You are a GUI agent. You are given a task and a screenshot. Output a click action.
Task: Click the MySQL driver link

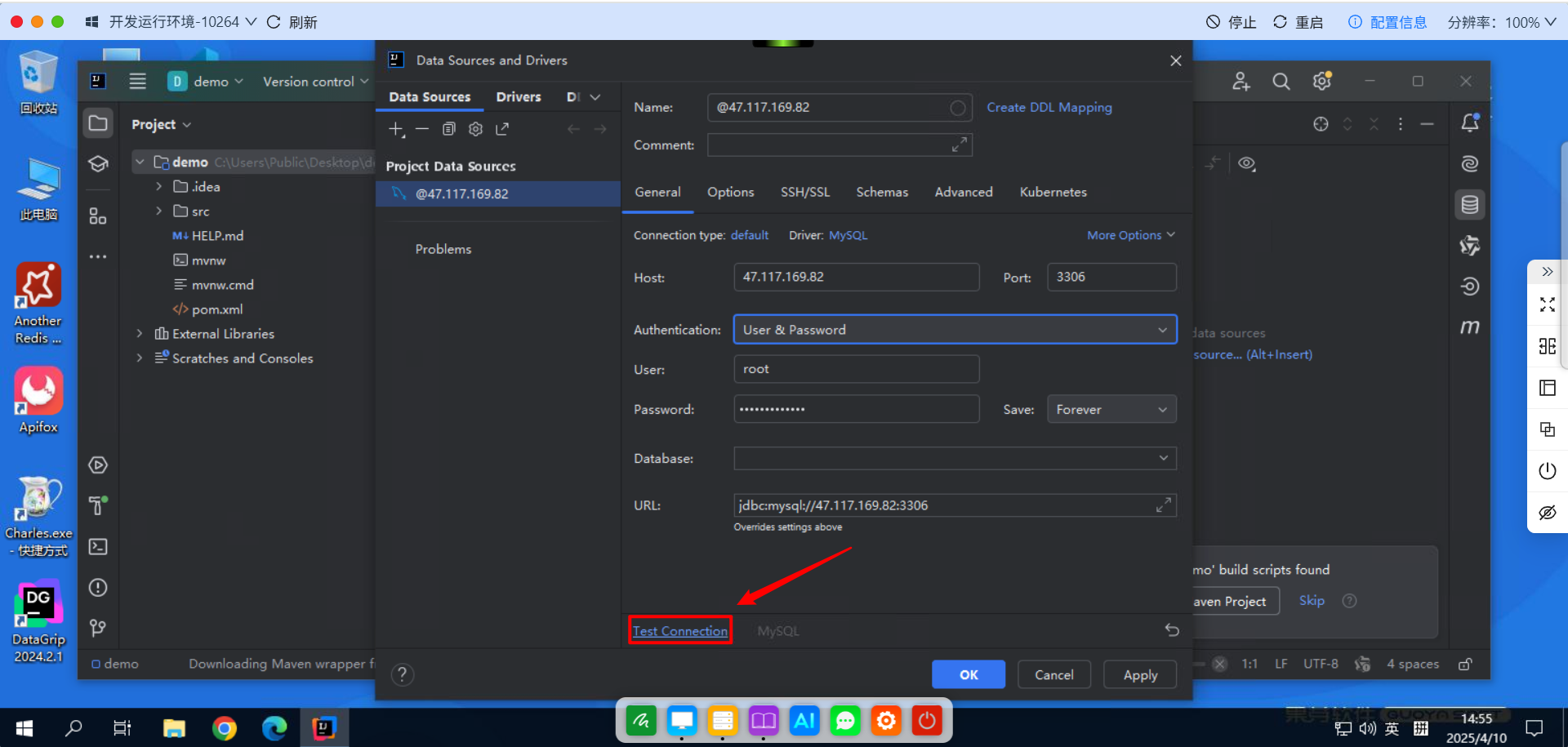pos(848,235)
